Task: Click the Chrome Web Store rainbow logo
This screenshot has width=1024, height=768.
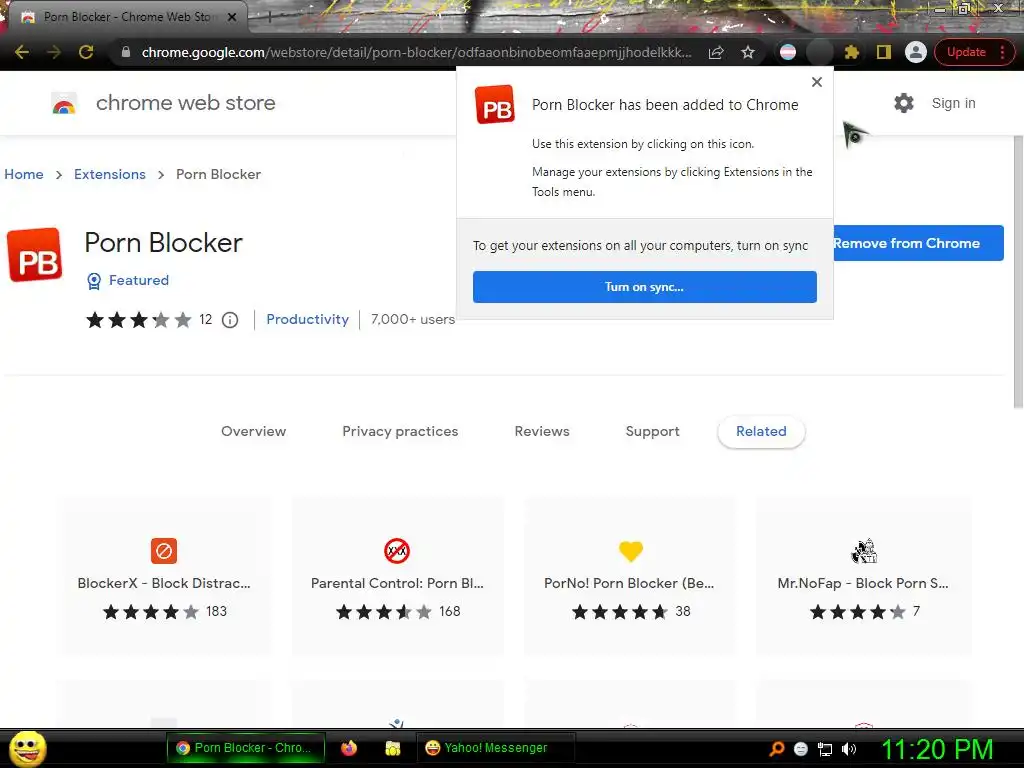Action: click(x=64, y=103)
